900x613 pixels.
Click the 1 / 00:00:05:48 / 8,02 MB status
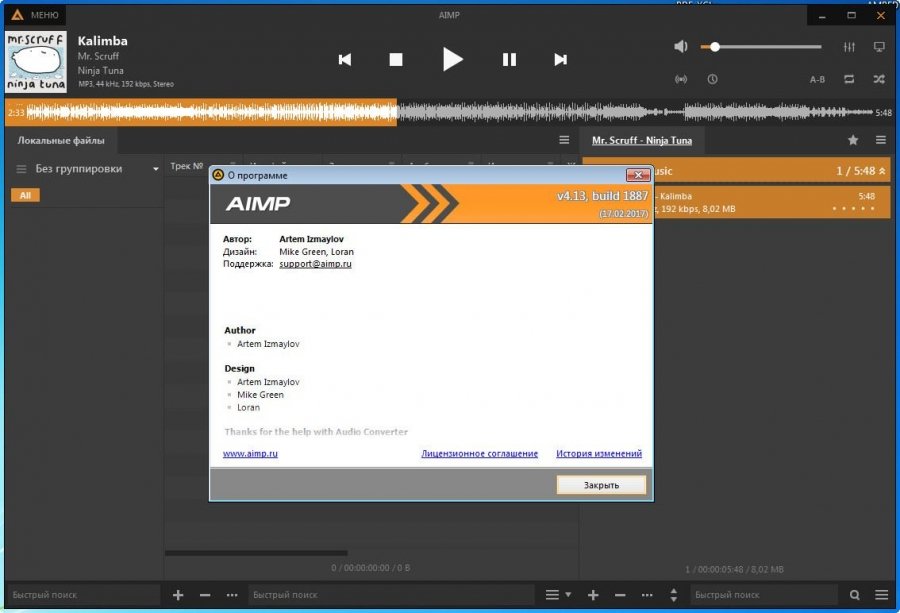734,569
